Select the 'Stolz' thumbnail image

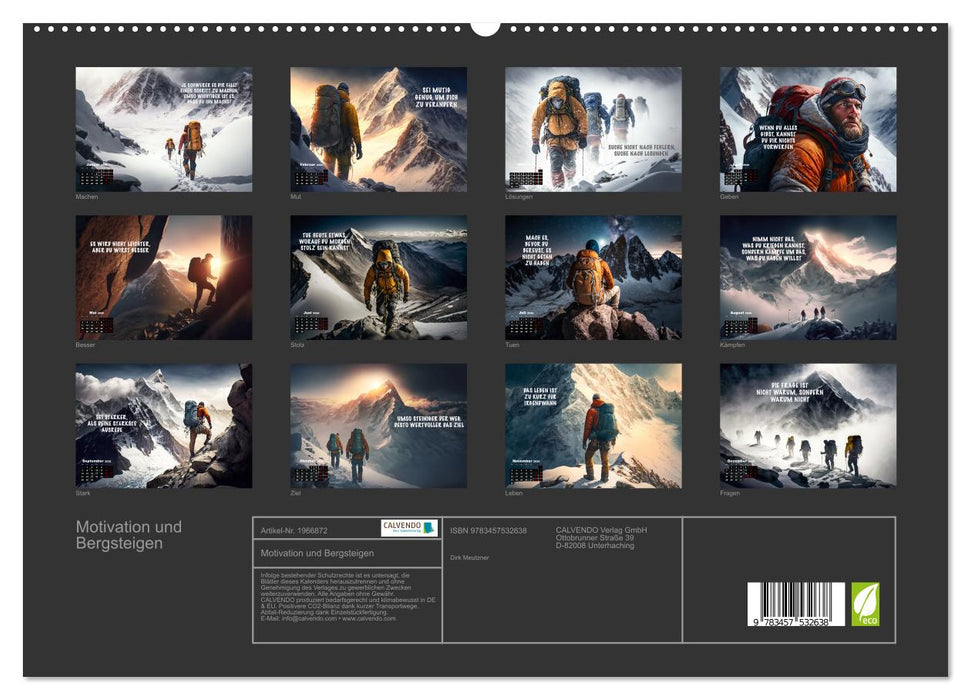pyautogui.click(x=378, y=277)
